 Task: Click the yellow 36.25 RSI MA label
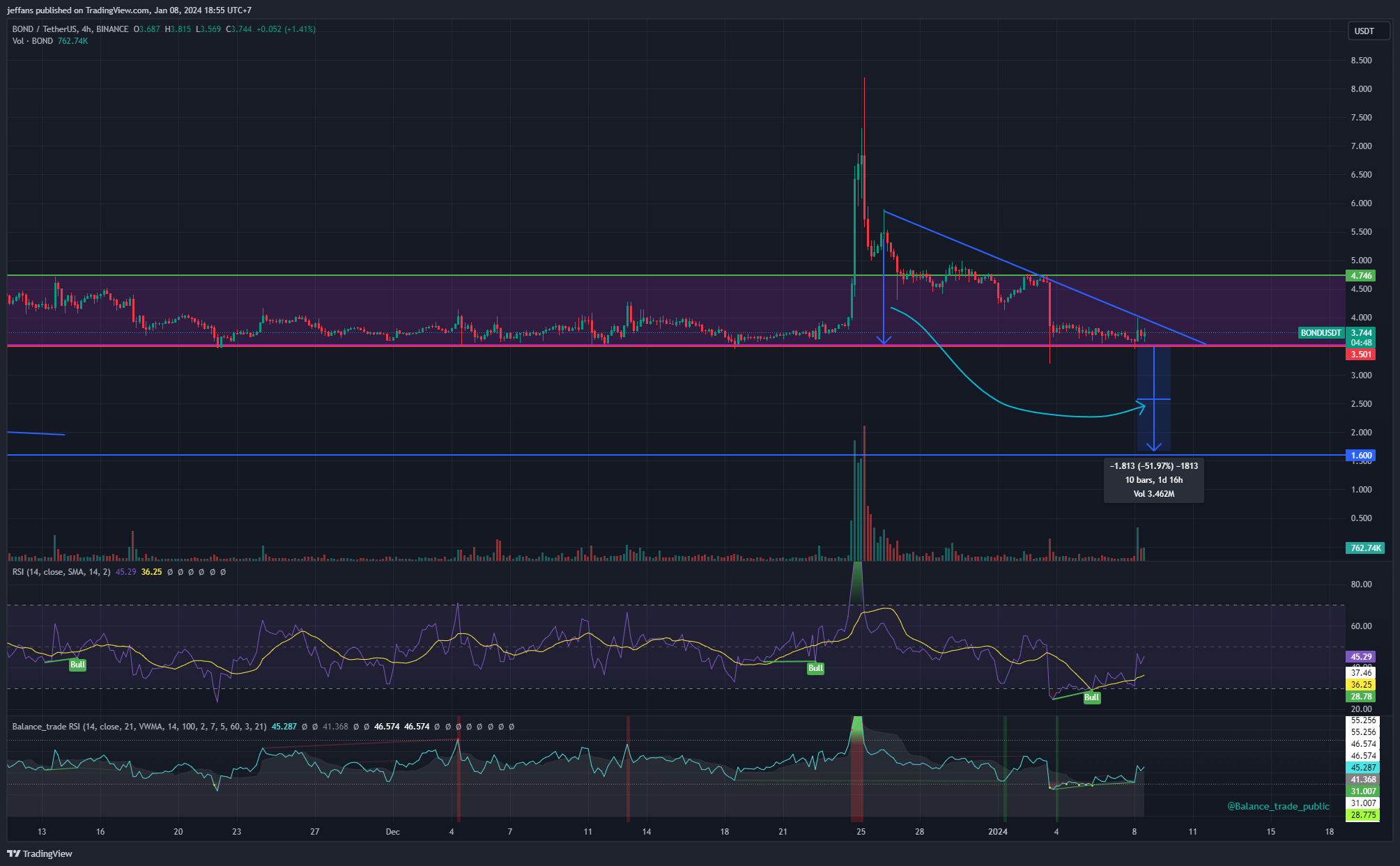pos(1361,685)
